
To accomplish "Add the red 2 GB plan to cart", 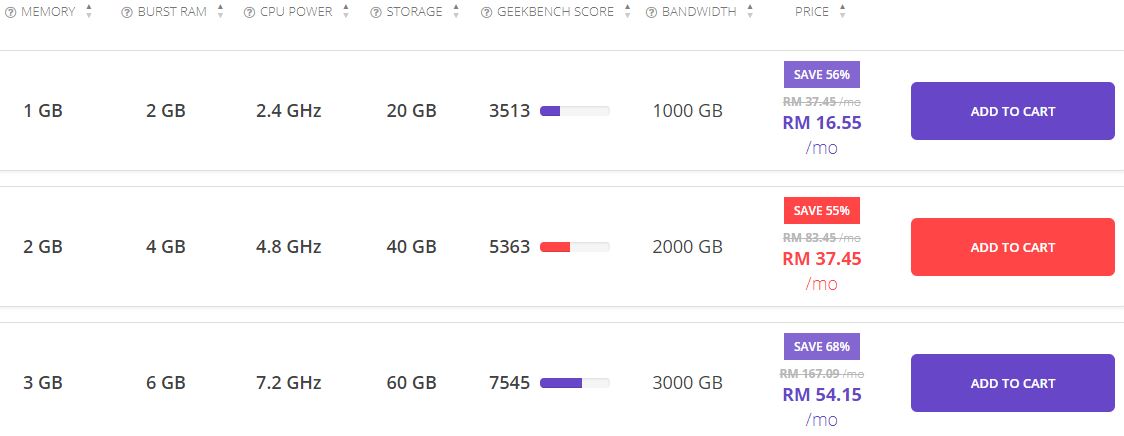I will pos(1013,247).
